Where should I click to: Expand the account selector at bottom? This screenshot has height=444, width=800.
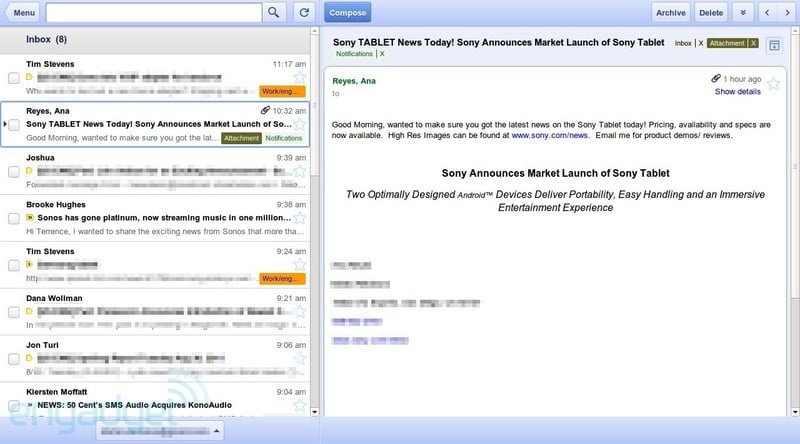pyautogui.click(x=160, y=430)
